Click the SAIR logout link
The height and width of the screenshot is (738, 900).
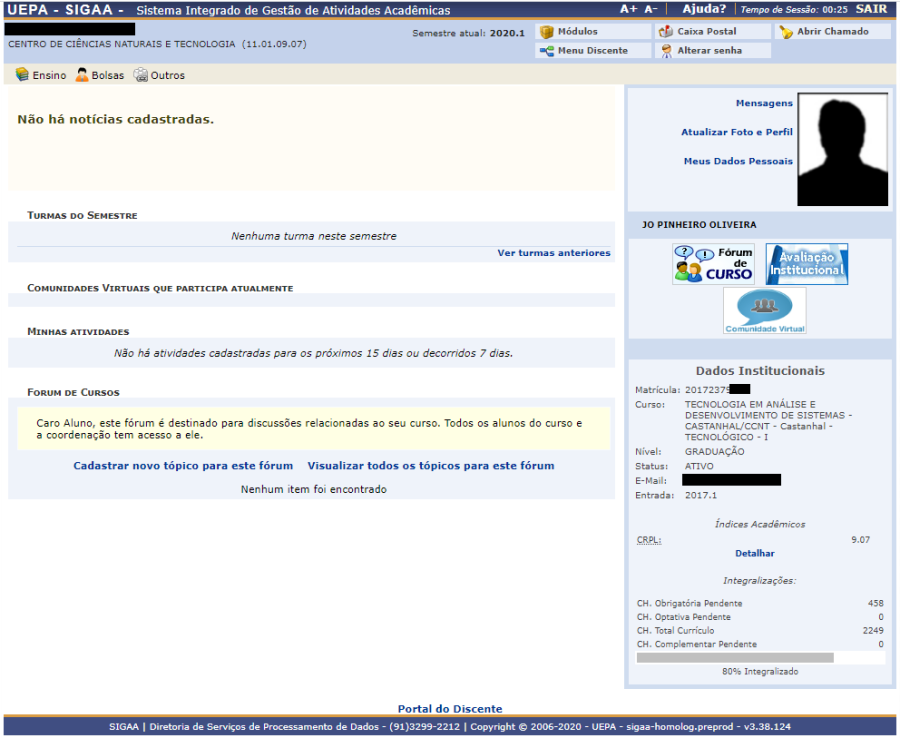[871, 9]
